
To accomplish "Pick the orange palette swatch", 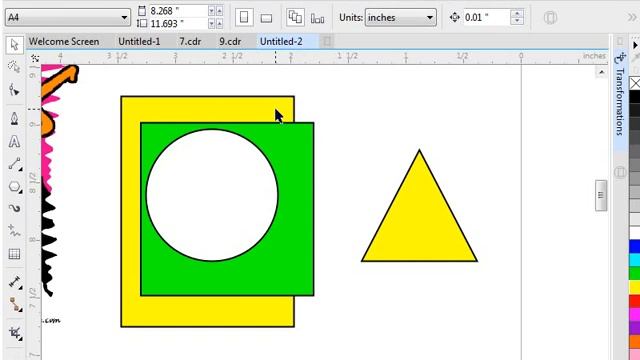I will coord(635,341).
